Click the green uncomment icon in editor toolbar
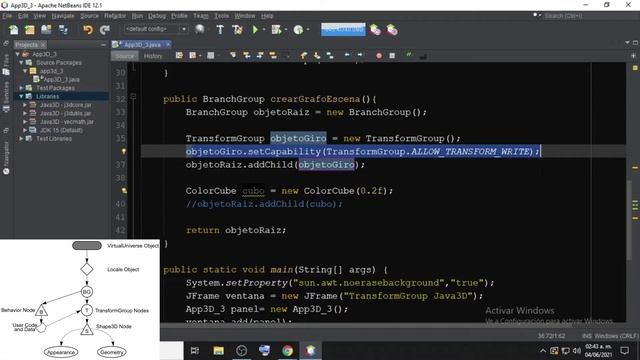 click(409, 55)
